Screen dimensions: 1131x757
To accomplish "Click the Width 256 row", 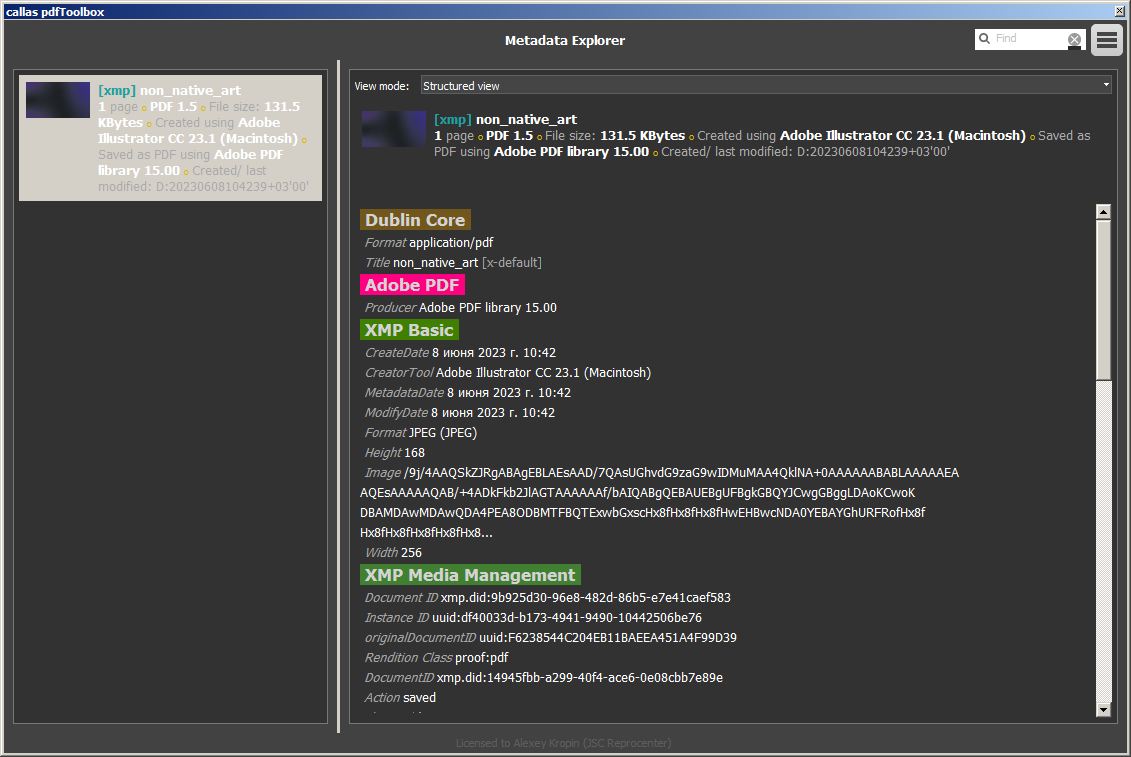I will [x=393, y=553].
